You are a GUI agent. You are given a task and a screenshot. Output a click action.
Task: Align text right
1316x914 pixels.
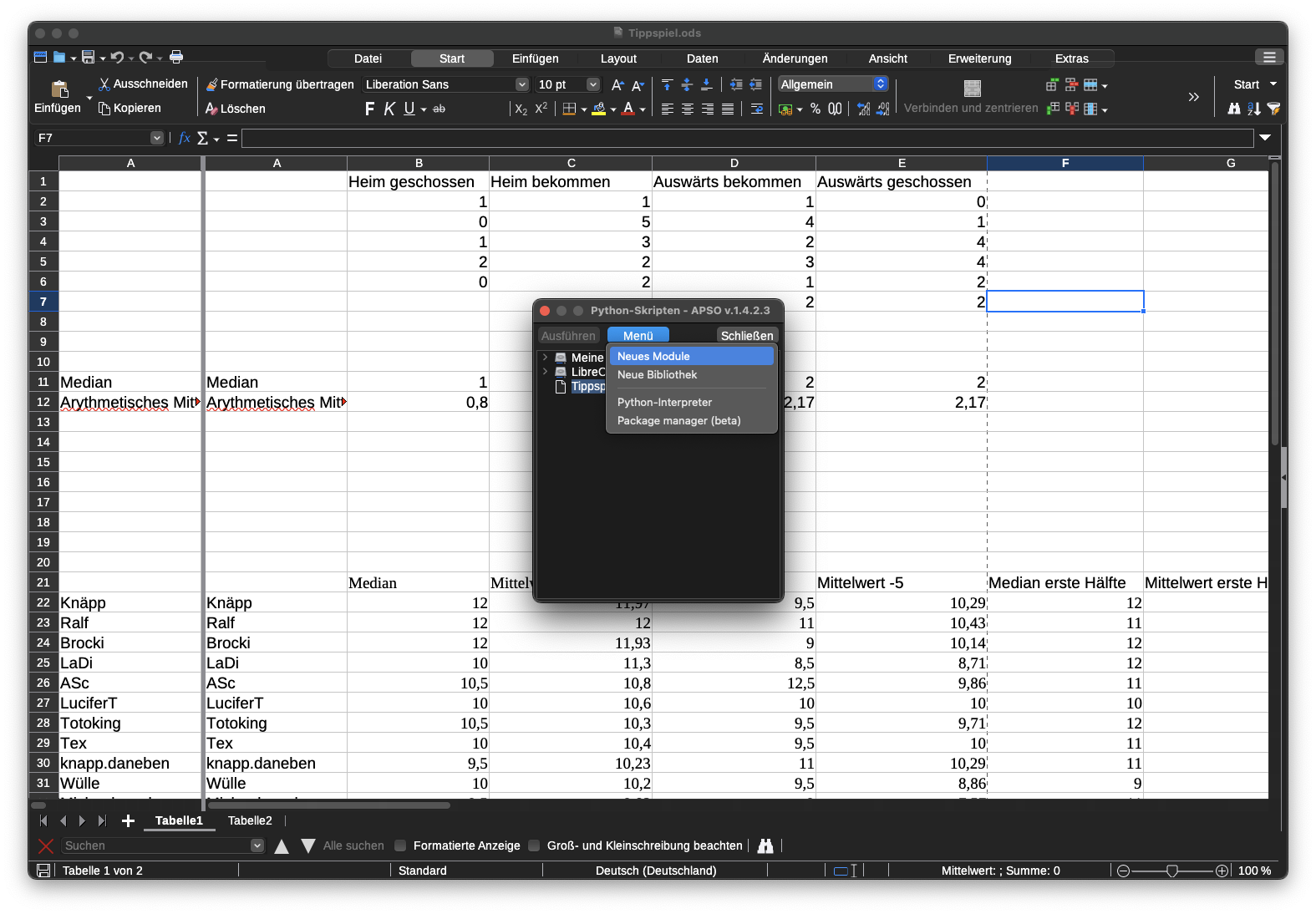707,109
